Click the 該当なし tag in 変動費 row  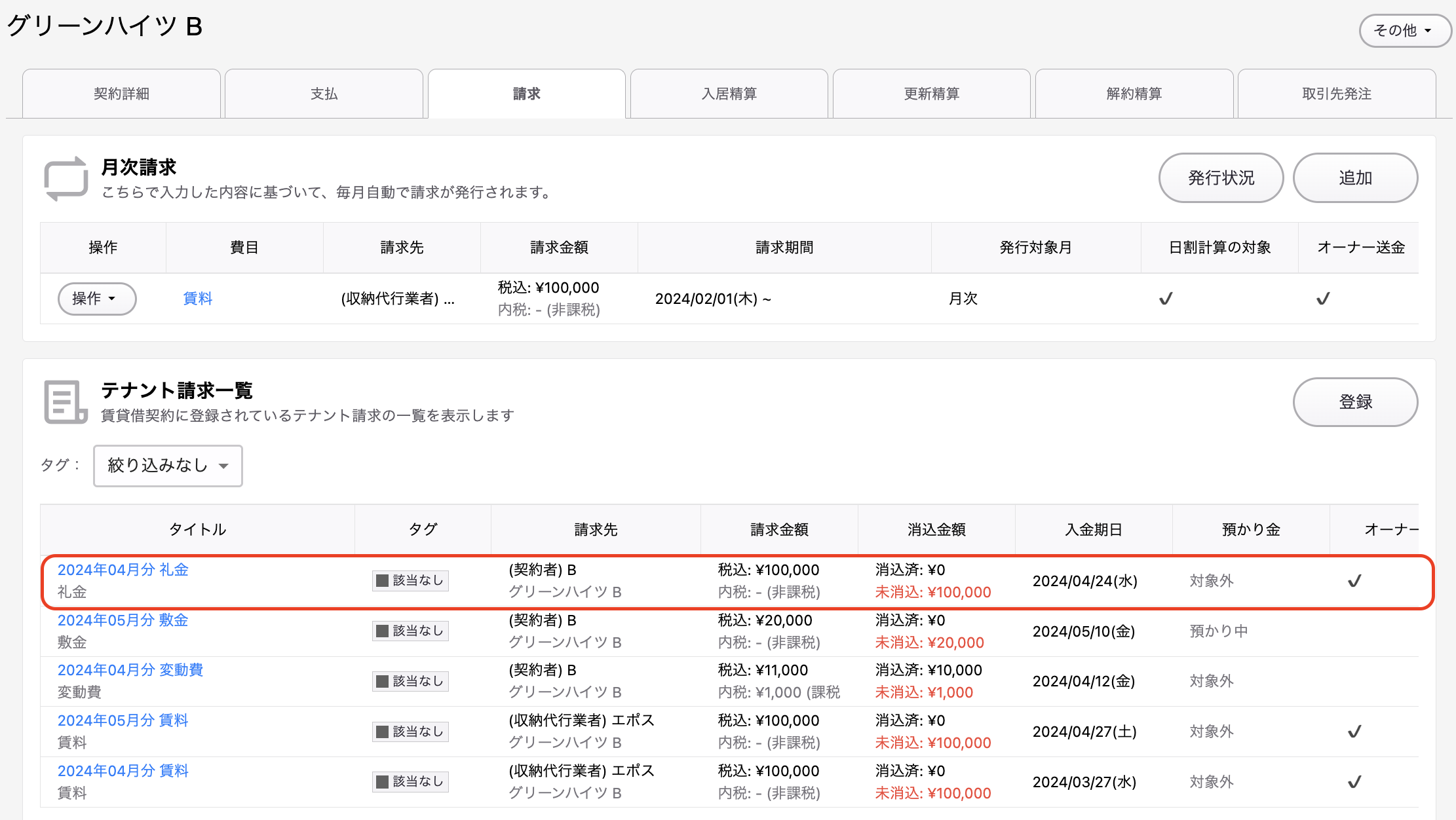pos(410,681)
